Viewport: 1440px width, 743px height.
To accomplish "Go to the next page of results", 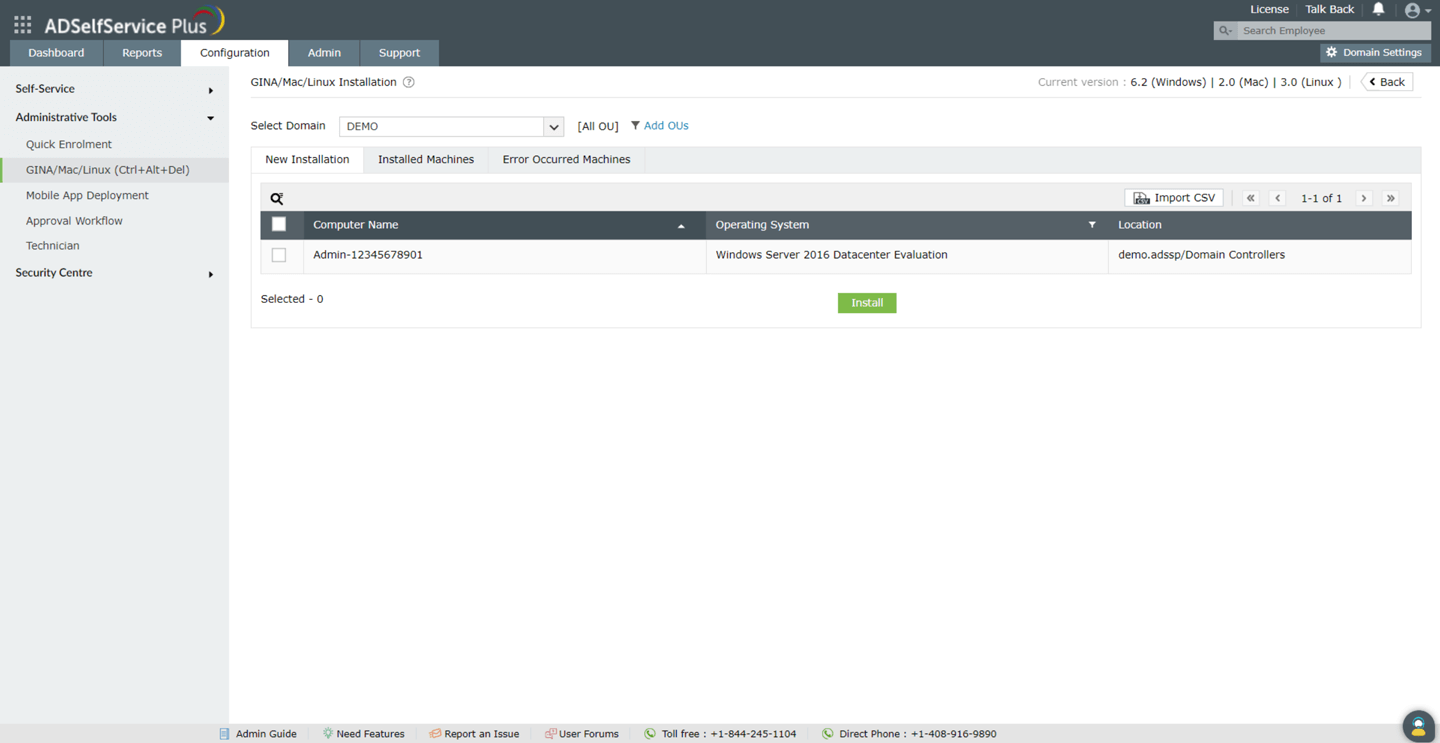I will click(1363, 198).
